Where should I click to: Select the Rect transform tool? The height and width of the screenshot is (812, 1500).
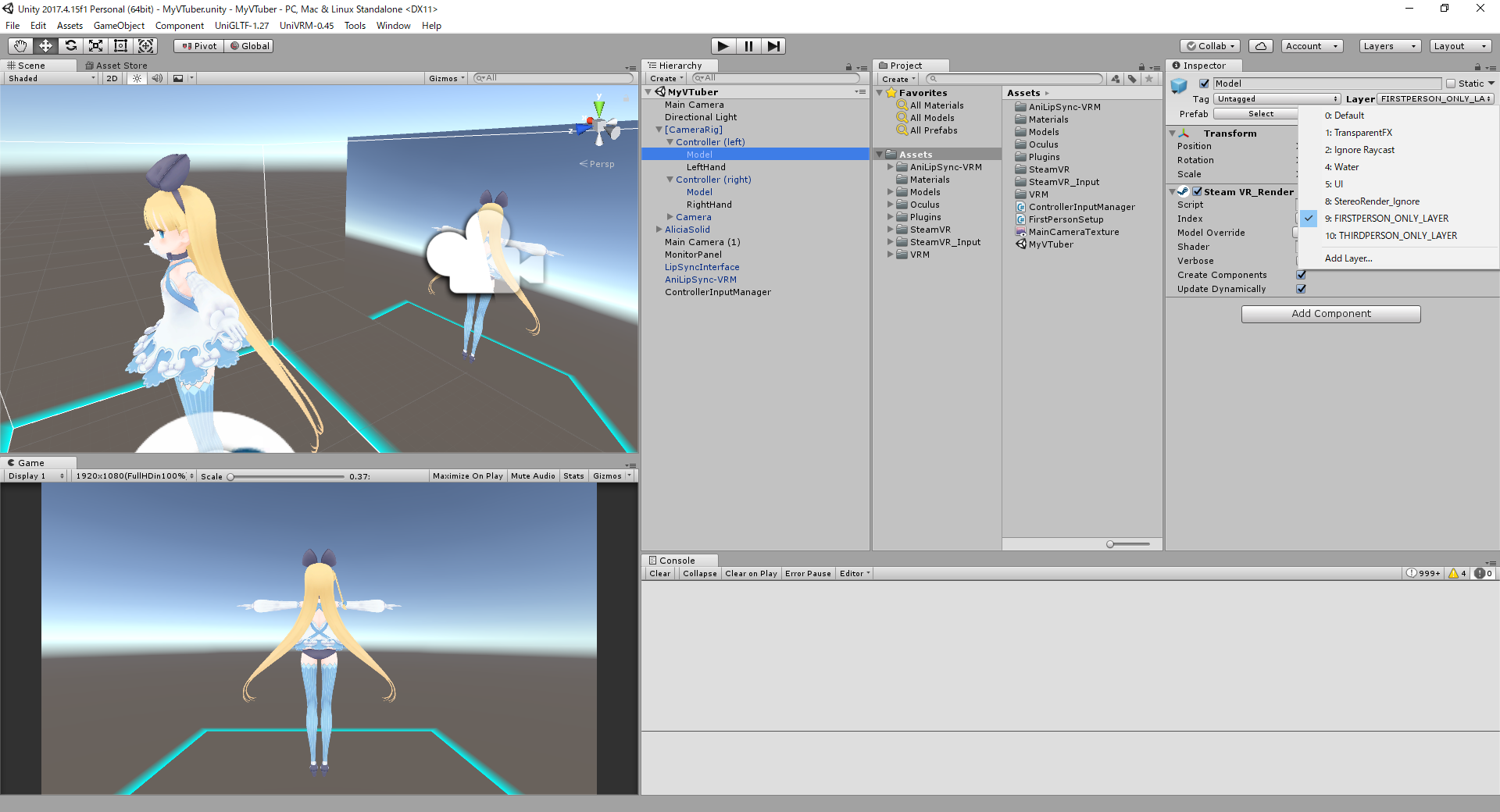coord(120,46)
